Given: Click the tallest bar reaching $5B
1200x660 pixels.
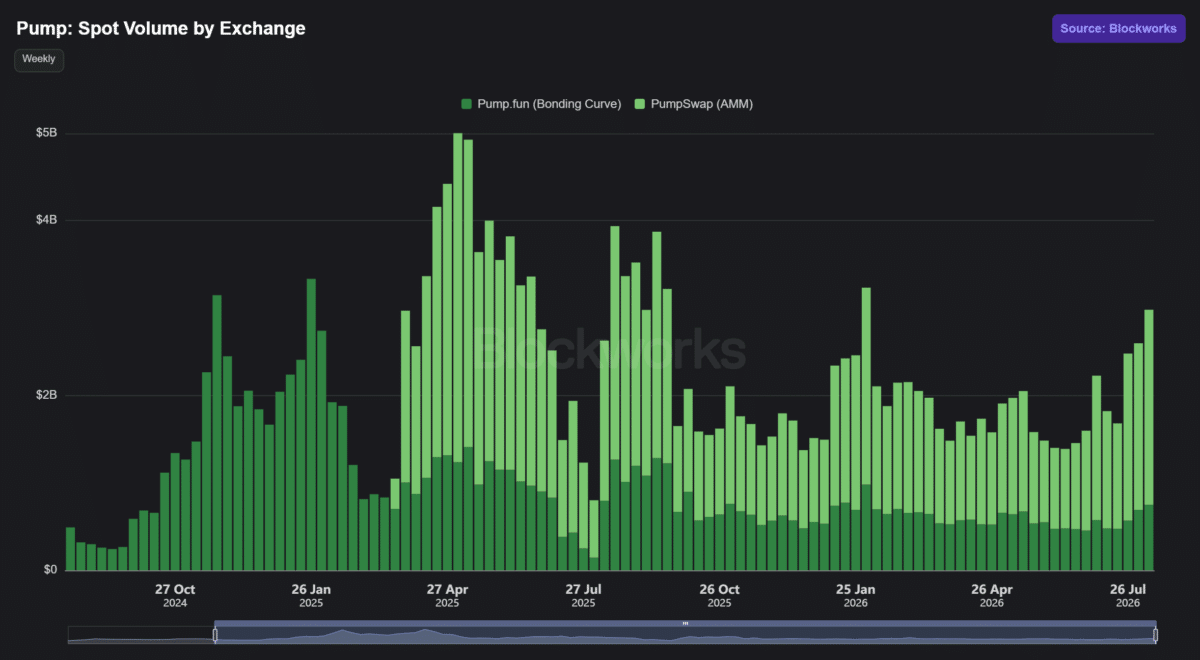Looking at the screenshot, I should pyautogui.click(x=457, y=352).
